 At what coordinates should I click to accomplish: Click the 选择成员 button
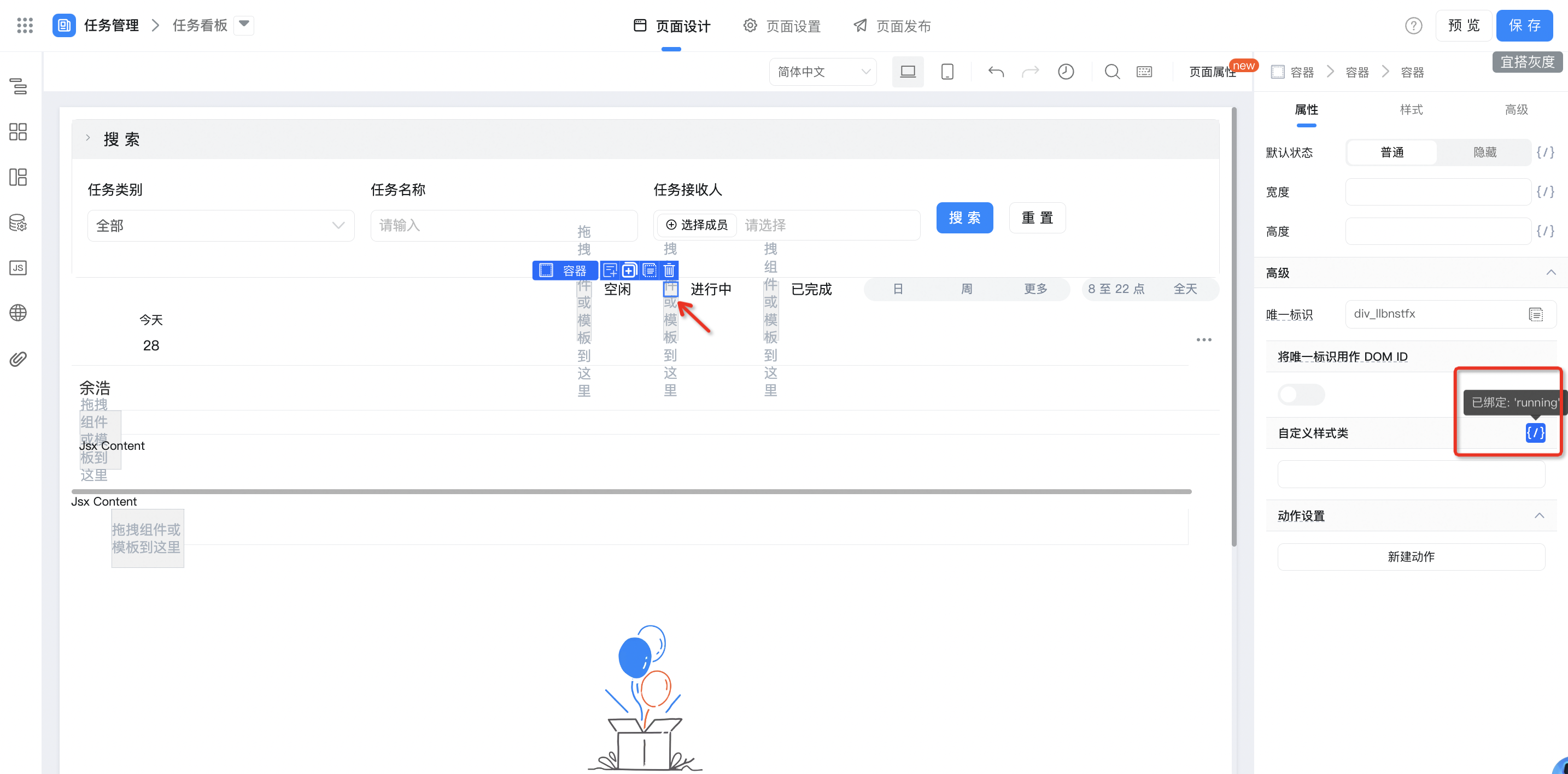click(x=697, y=225)
